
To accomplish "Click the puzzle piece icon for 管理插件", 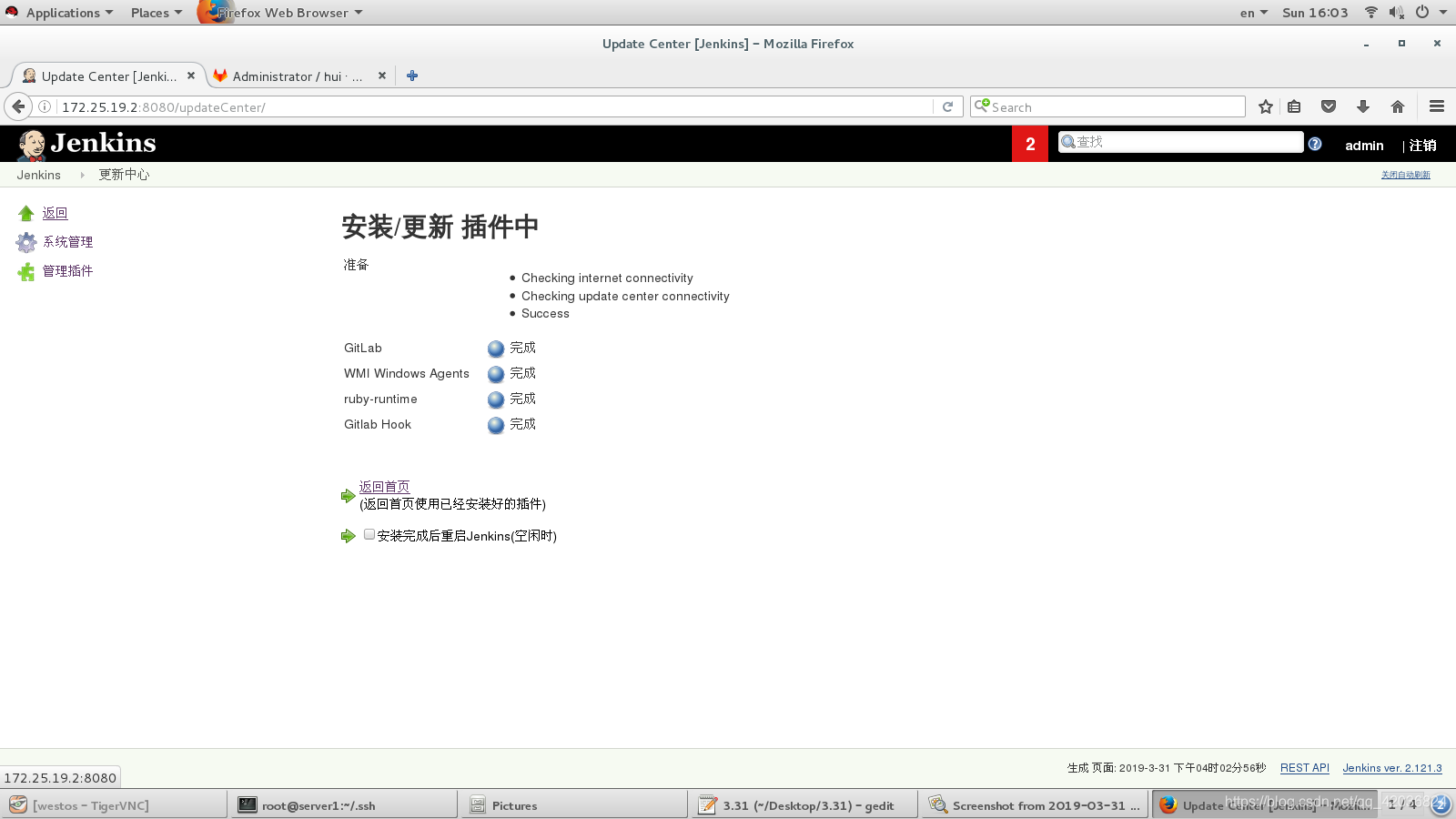I will (x=26, y=271).
